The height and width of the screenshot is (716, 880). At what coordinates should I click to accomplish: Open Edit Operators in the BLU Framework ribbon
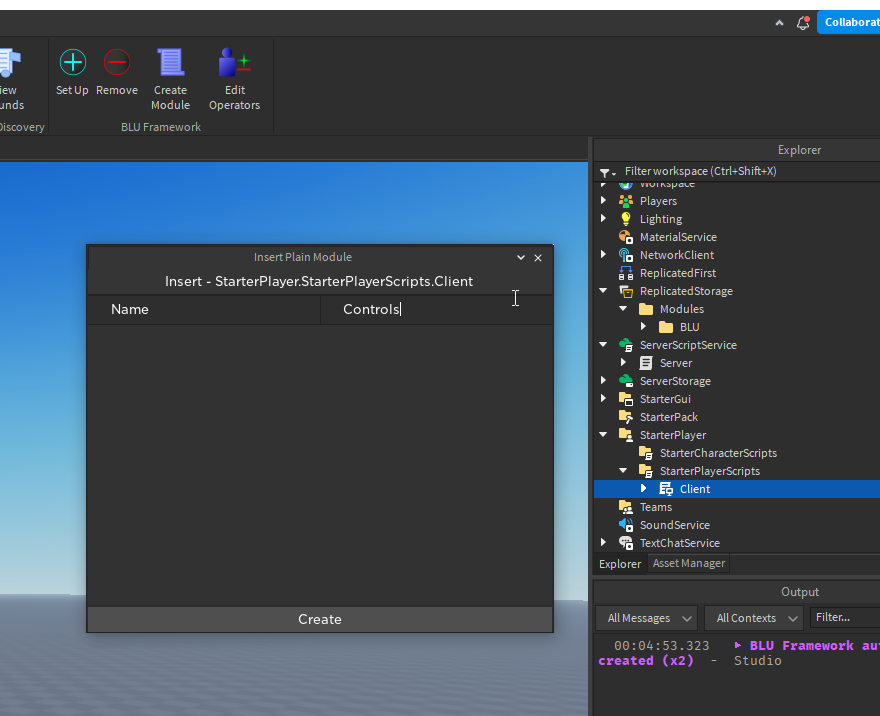click(x=234, y=62)
